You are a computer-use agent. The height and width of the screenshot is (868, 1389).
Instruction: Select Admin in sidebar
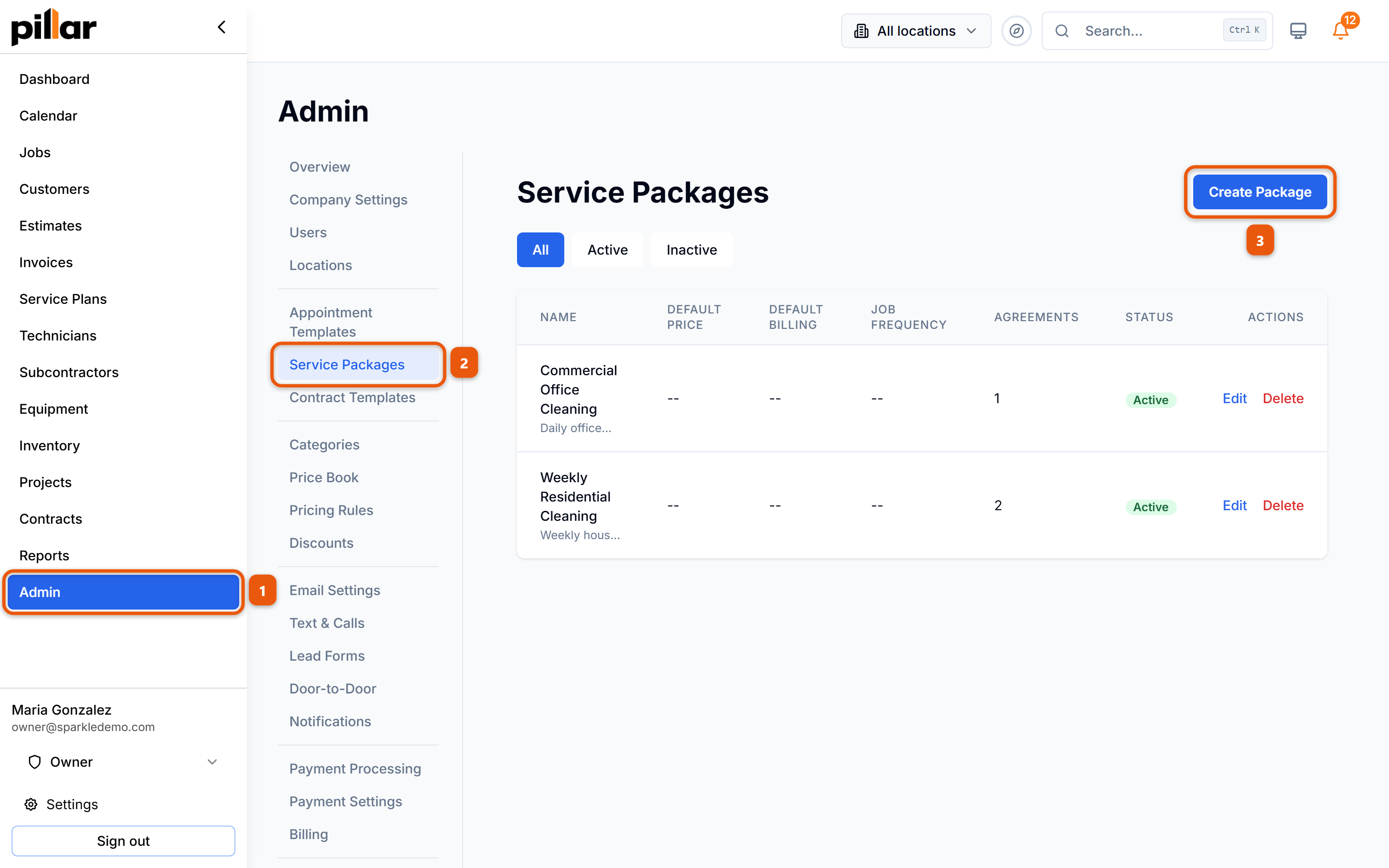tap(123, 593)
